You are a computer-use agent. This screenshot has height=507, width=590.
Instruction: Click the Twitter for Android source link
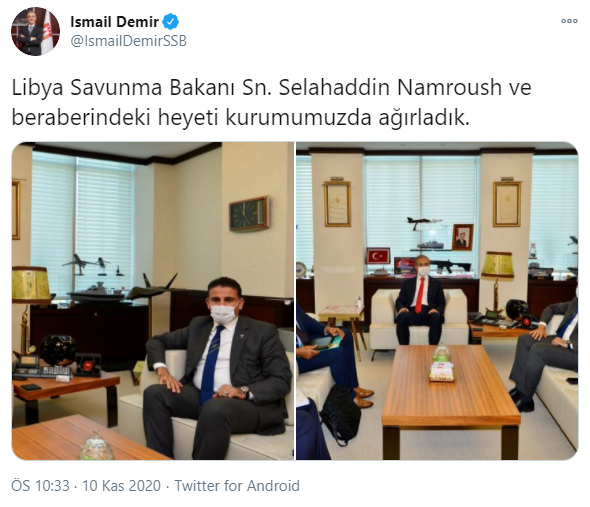click(237, 486)
